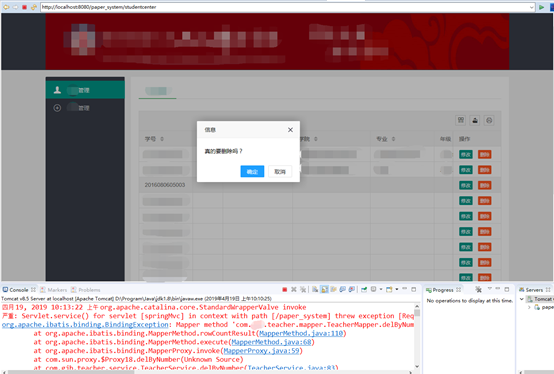Image resolution: width=554 pixels, height=374 pixels.
Task: Click the green Go arrow beside the URL
Action: (x=541, y=7)
